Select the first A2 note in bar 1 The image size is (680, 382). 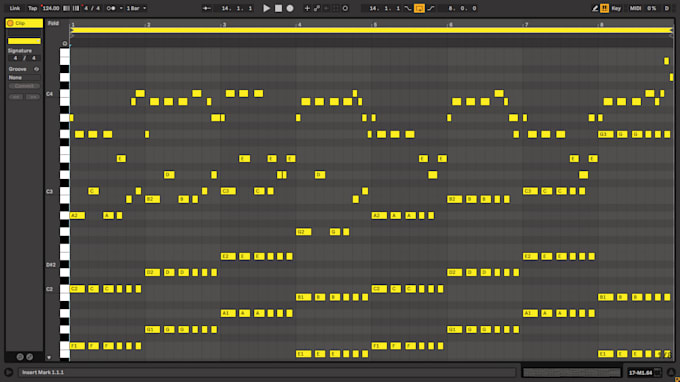coord(78,215)
